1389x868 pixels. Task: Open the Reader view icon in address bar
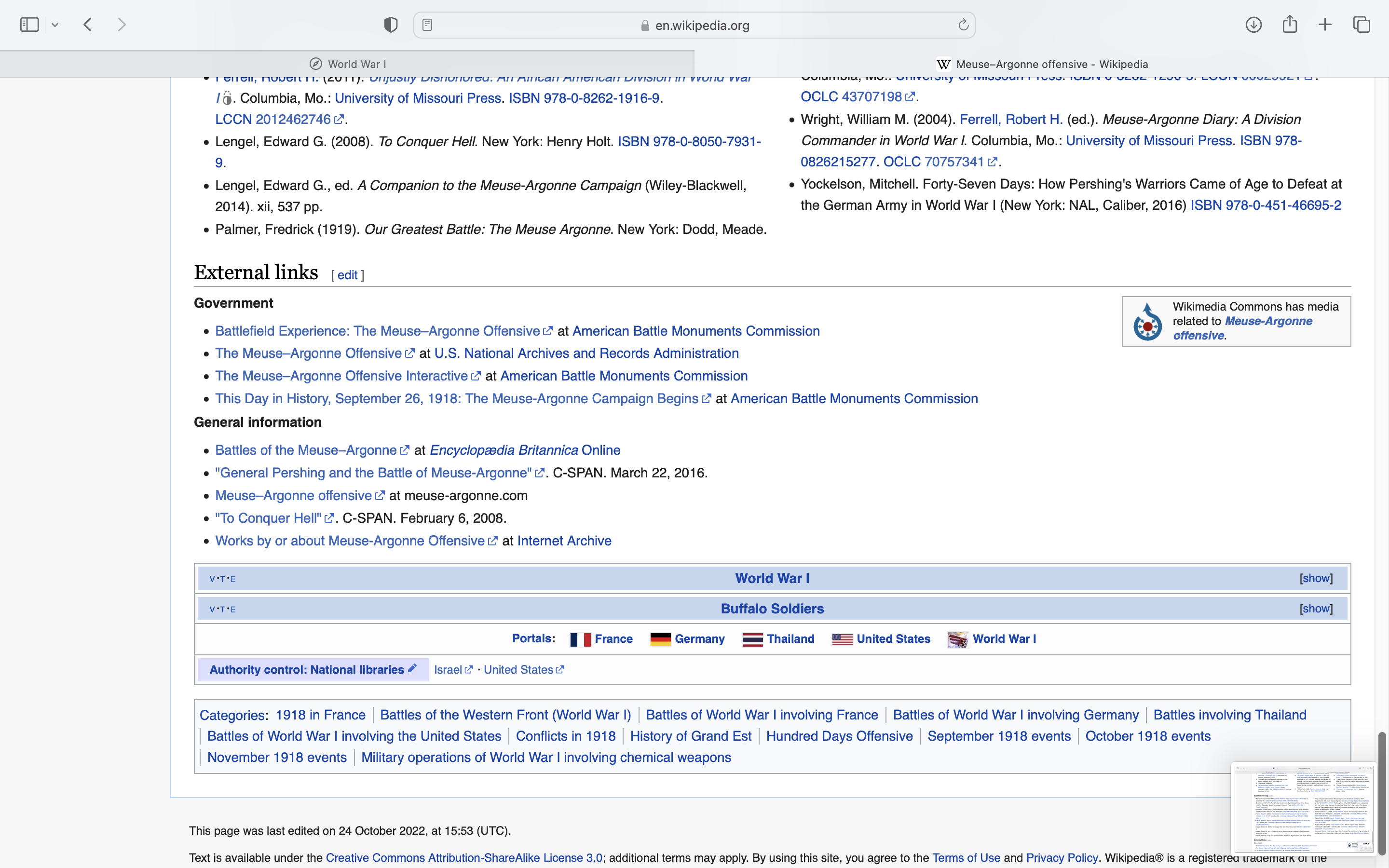click(427, 25)
